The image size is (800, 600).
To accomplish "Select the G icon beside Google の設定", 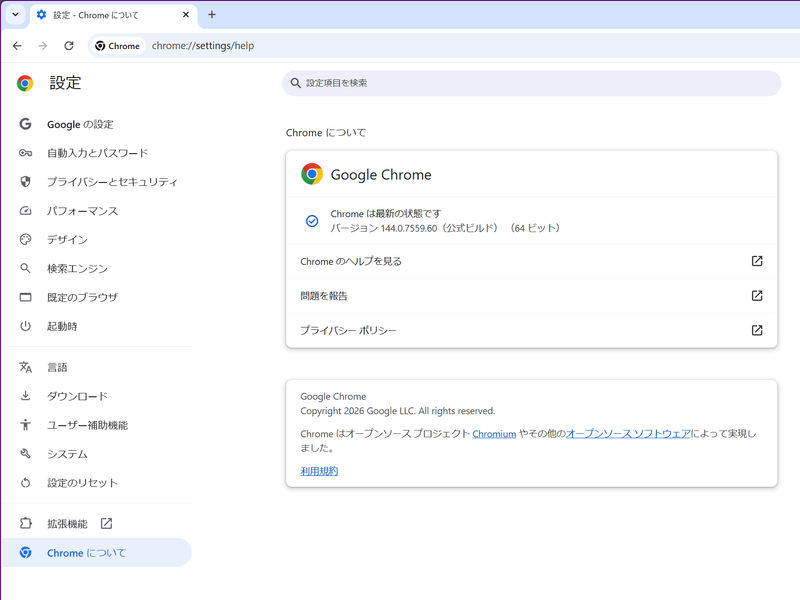I will [24, 124].
